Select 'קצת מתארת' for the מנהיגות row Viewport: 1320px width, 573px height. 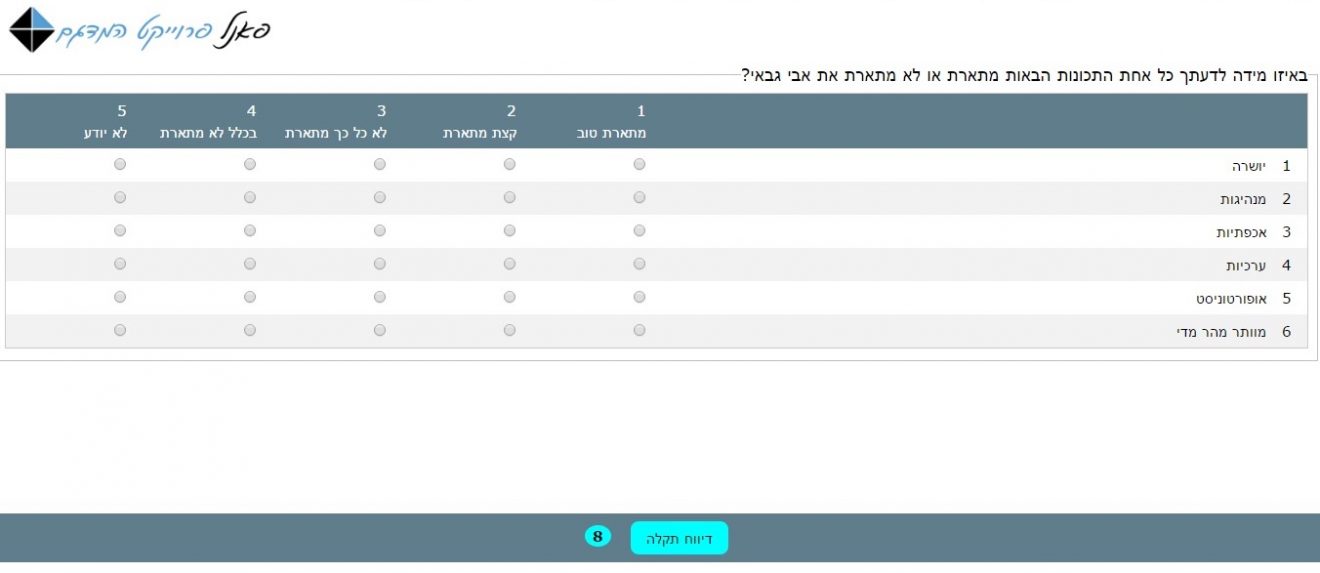tap(510, 198)
